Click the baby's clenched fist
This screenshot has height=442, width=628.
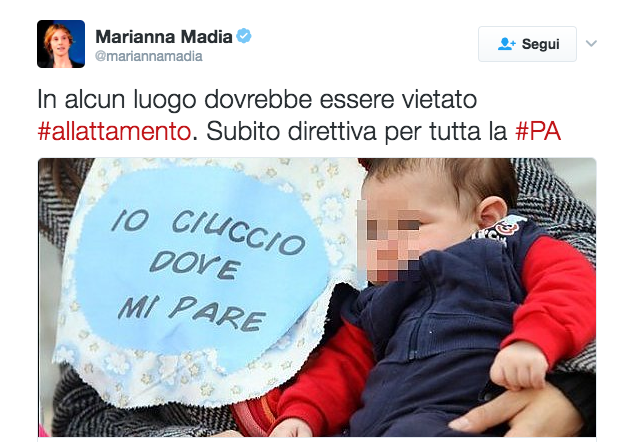pyautogui.click(x=517, y=366)
